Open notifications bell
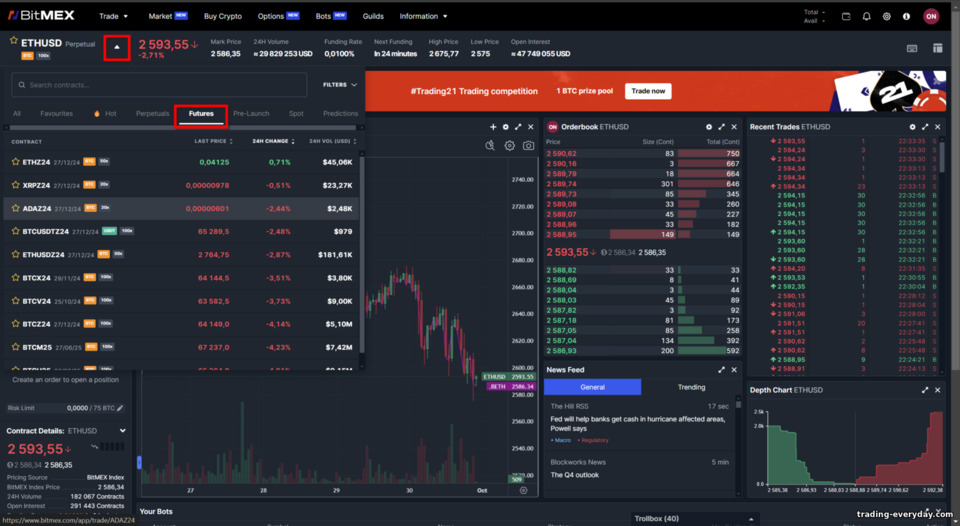This screenshot has width=960, height=526. tap(866, 17)
